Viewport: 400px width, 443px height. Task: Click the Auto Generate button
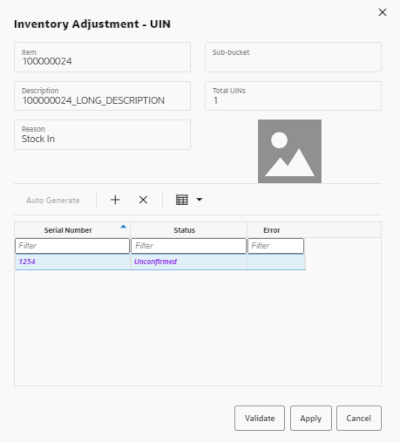click(53, 200)
